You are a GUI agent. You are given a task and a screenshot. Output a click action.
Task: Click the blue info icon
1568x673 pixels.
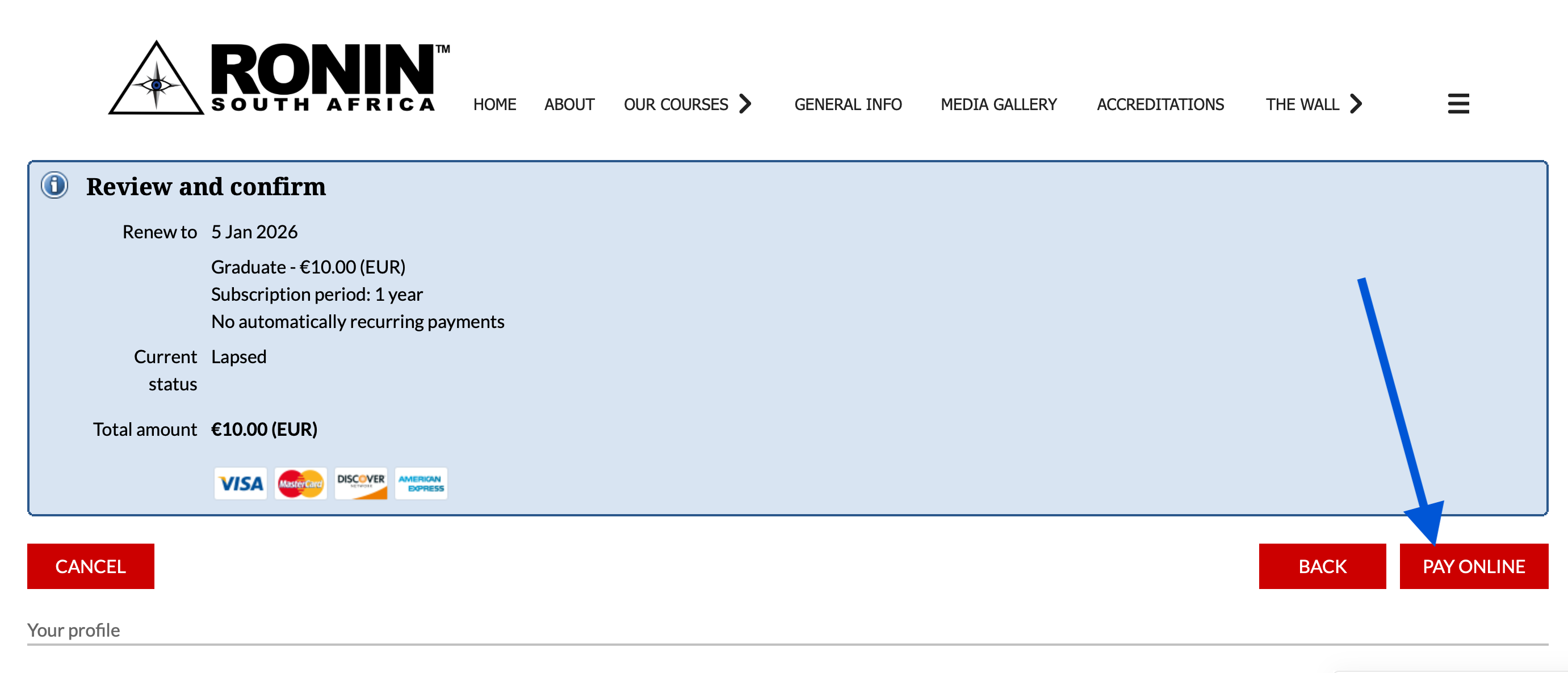(54, 185)
